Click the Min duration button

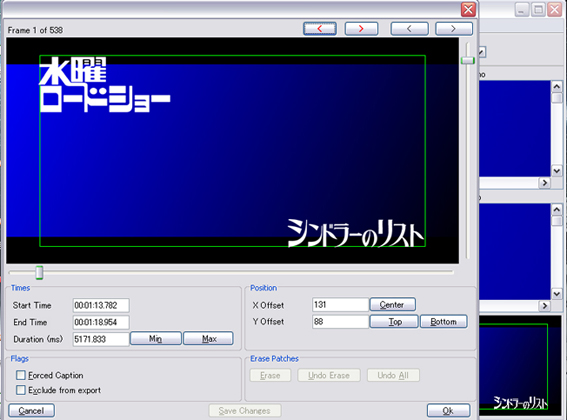click(155, 339)
